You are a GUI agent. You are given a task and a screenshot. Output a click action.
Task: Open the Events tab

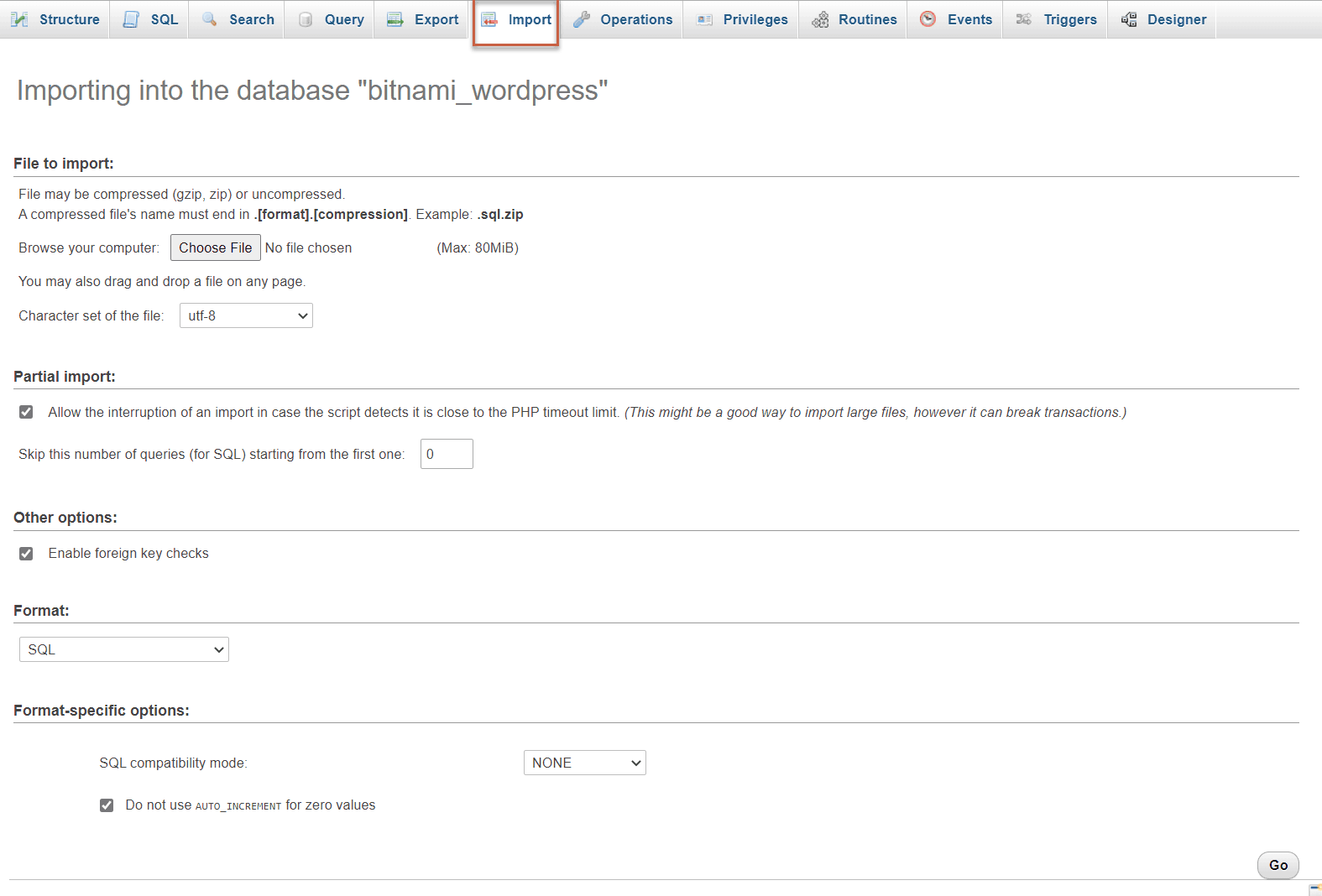click(956, 19)
